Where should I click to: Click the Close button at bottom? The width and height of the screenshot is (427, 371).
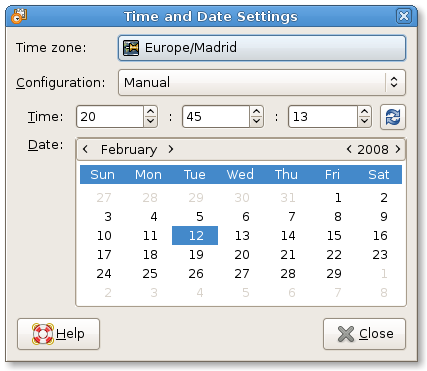coord(364,334)
